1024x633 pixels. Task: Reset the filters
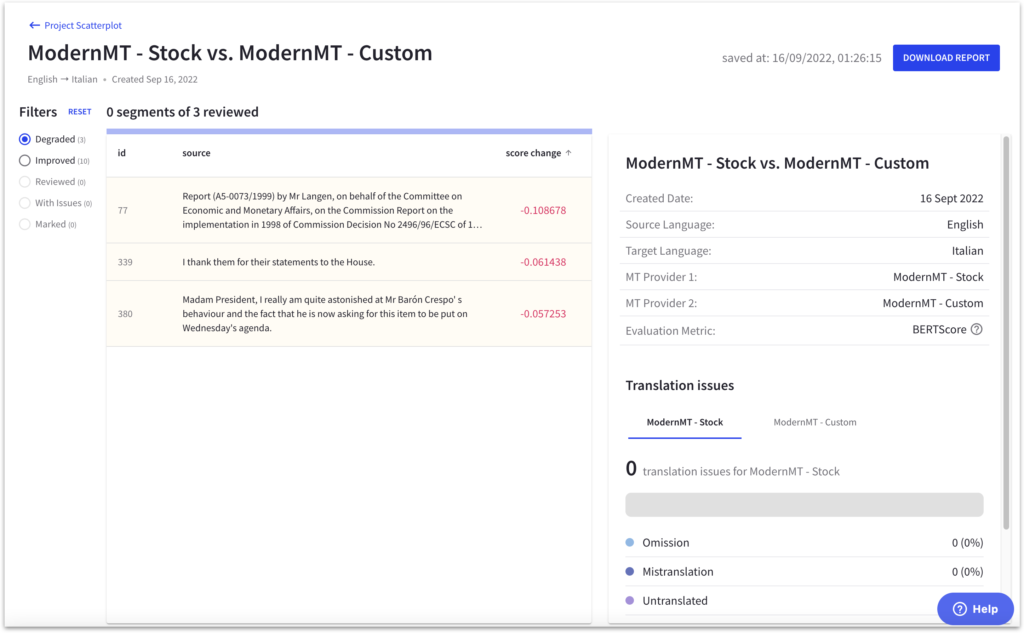coord(80,112)
